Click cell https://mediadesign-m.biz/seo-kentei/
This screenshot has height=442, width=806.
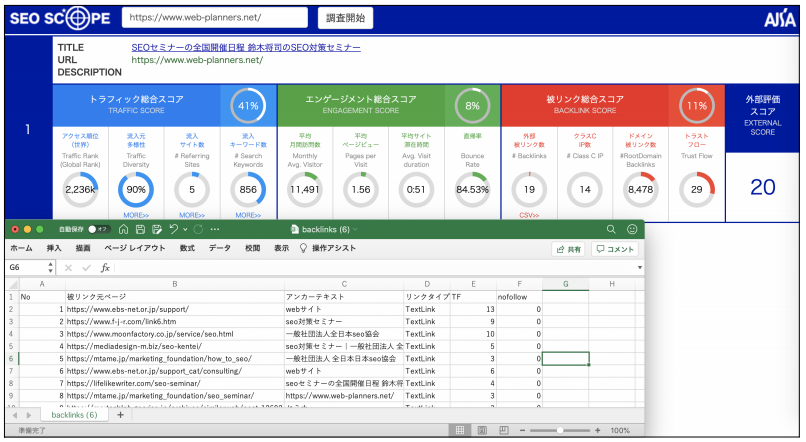click(x=175, y=346)
